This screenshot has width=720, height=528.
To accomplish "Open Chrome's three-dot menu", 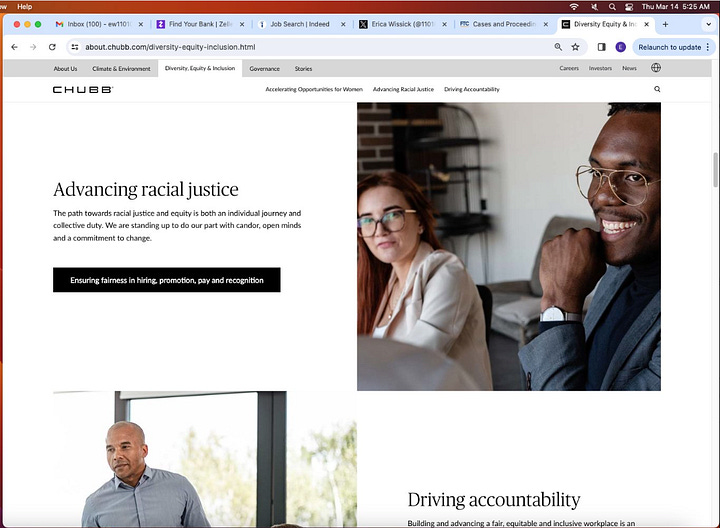I will (x=708, y=47).
